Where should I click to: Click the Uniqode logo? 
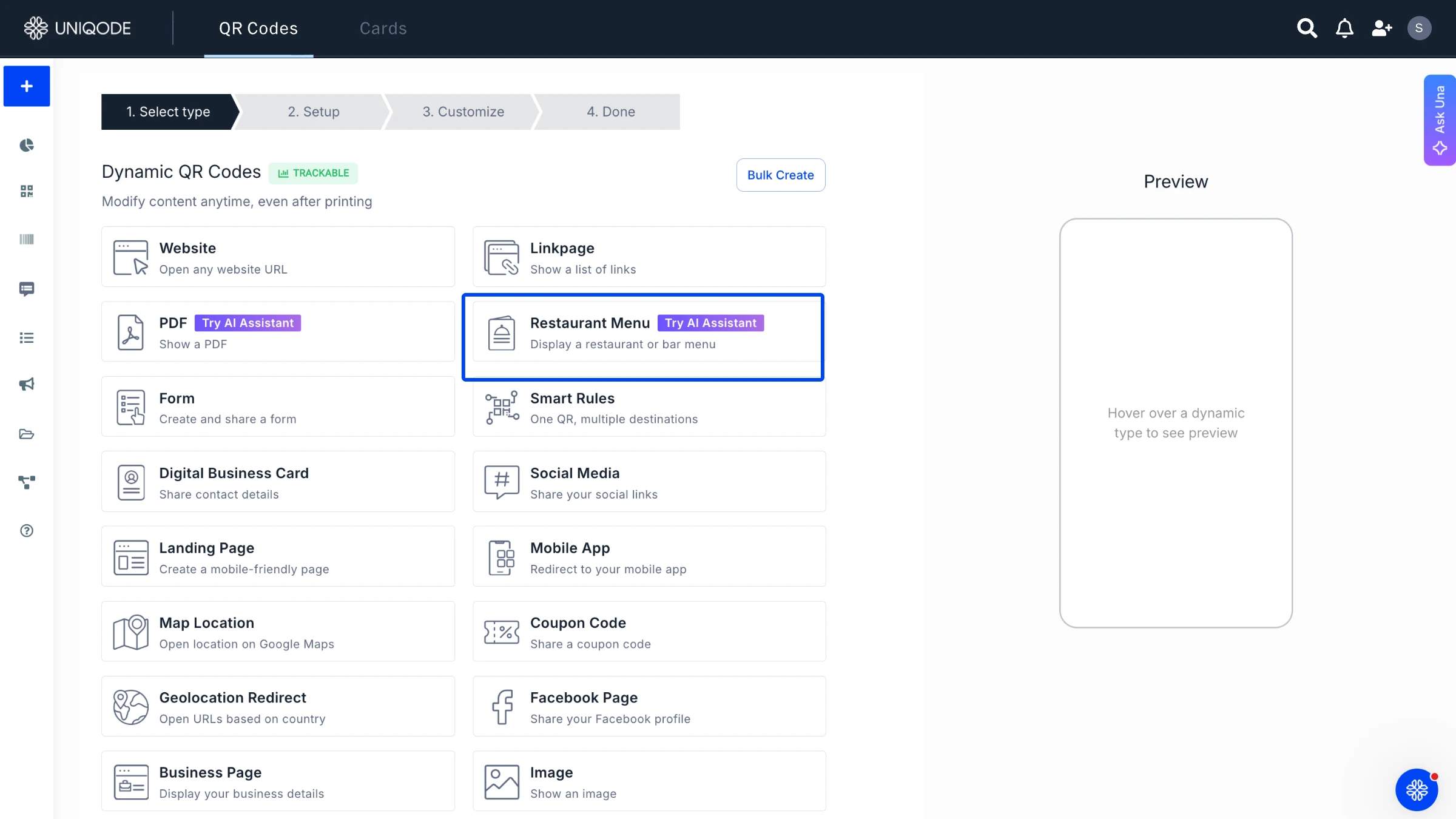coord(77,28)
